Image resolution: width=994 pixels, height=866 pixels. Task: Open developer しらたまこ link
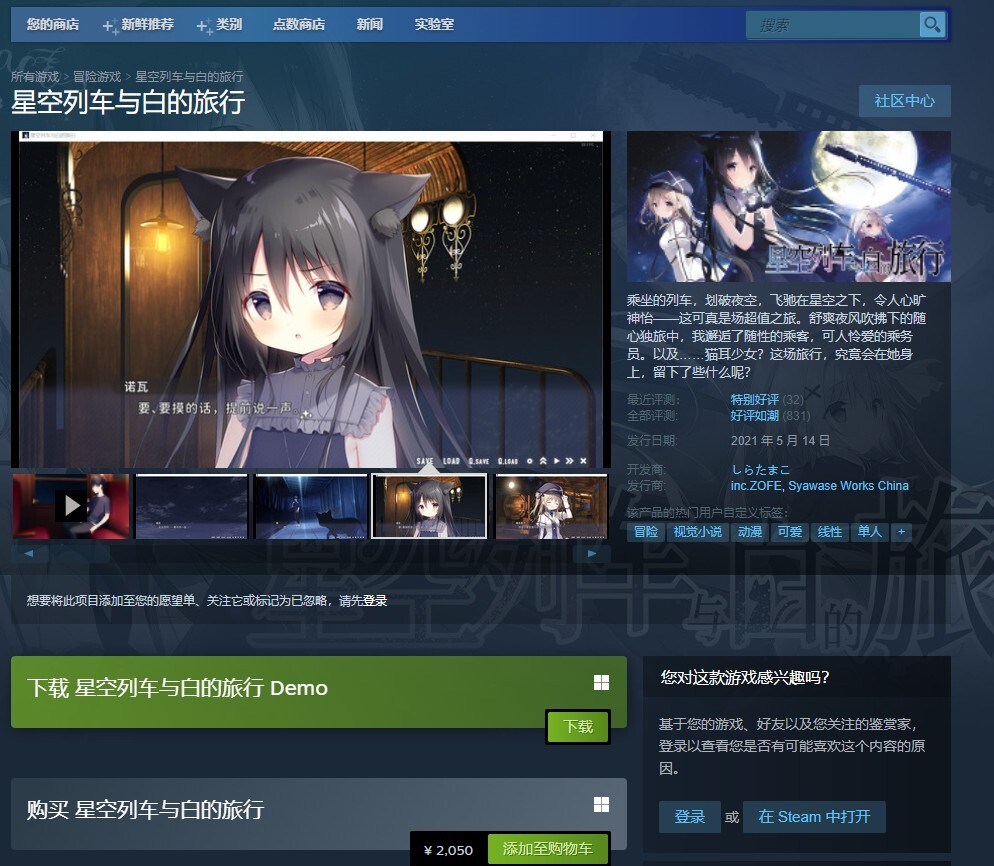[760, 470]
